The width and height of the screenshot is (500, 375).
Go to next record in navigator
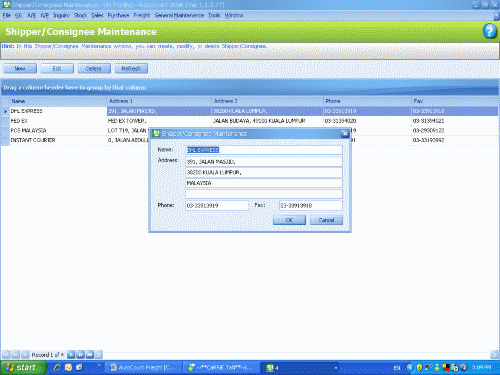tap(71, 355)
